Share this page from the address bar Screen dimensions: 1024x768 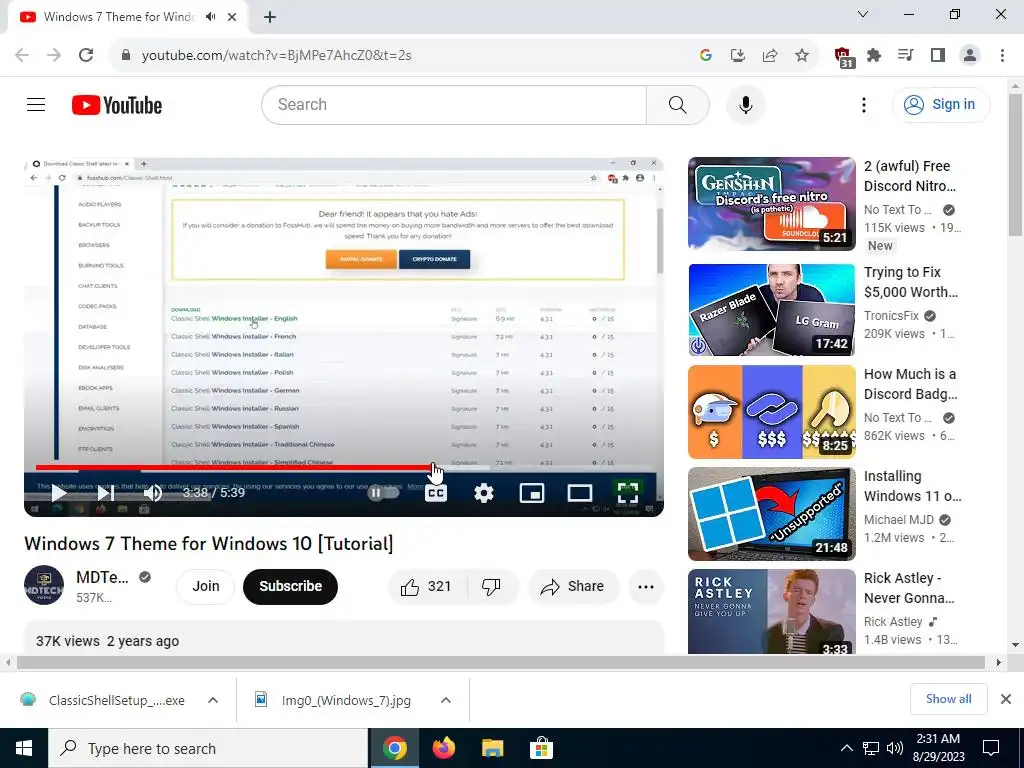click(770, 56)
